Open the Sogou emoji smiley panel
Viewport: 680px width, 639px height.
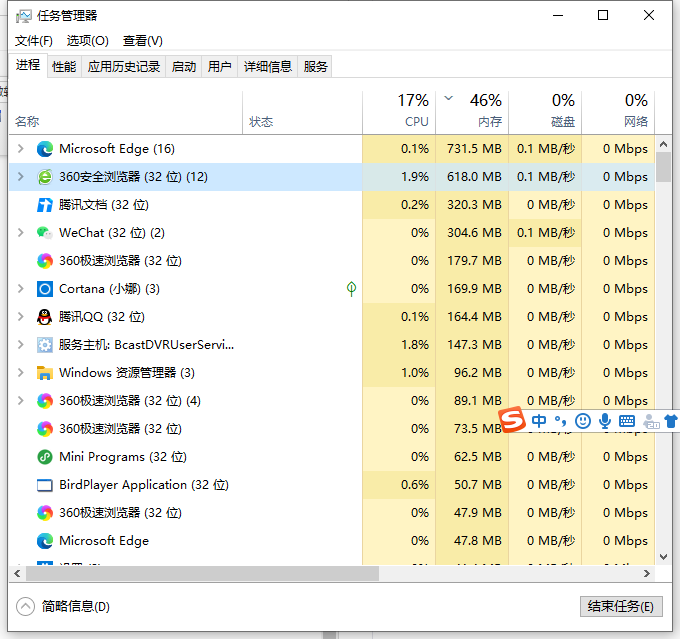point(583,421)
